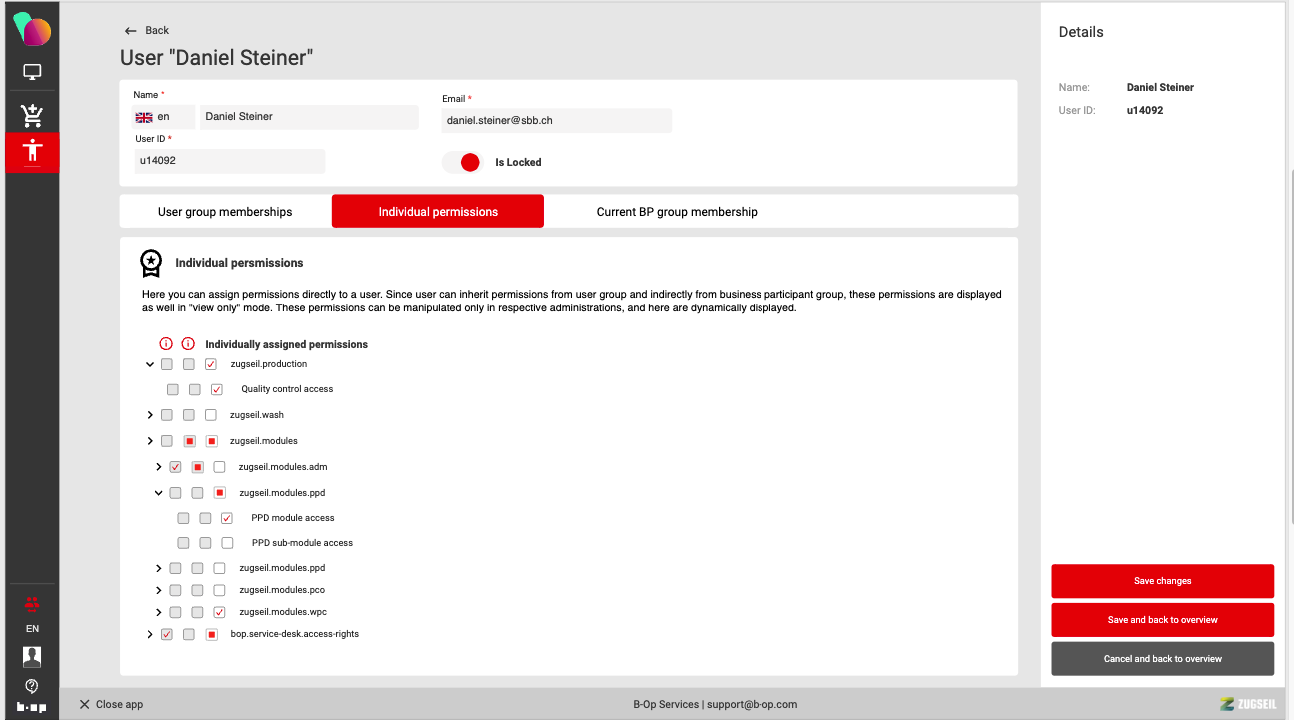Click Cancel and back to overview
The height and width of the screenshot is (720, 1294).
1162,659
